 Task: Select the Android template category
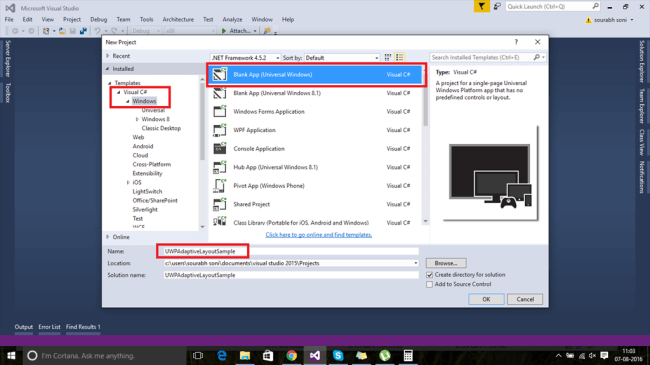coord(143,146)
